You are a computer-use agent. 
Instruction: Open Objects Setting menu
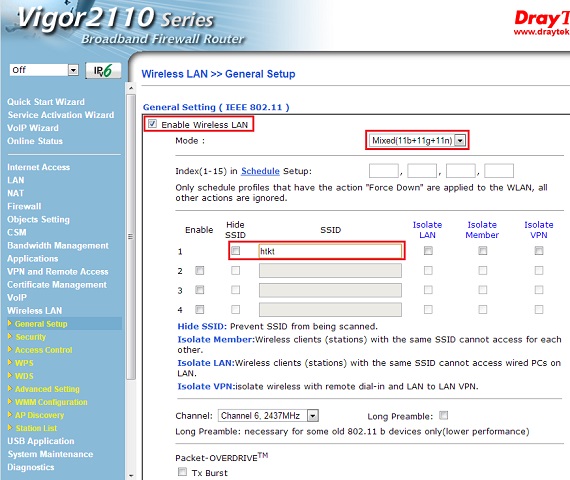click(x=38, y=220)
